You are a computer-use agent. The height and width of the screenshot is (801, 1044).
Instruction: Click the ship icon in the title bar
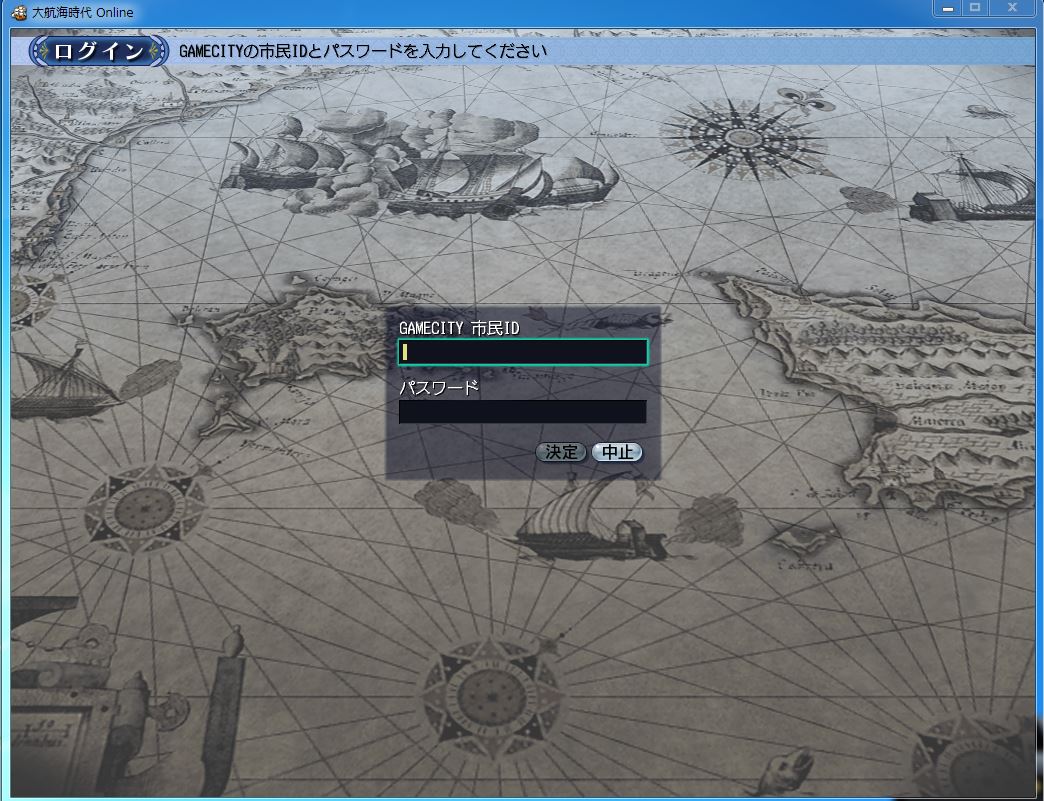click(19, 12)
